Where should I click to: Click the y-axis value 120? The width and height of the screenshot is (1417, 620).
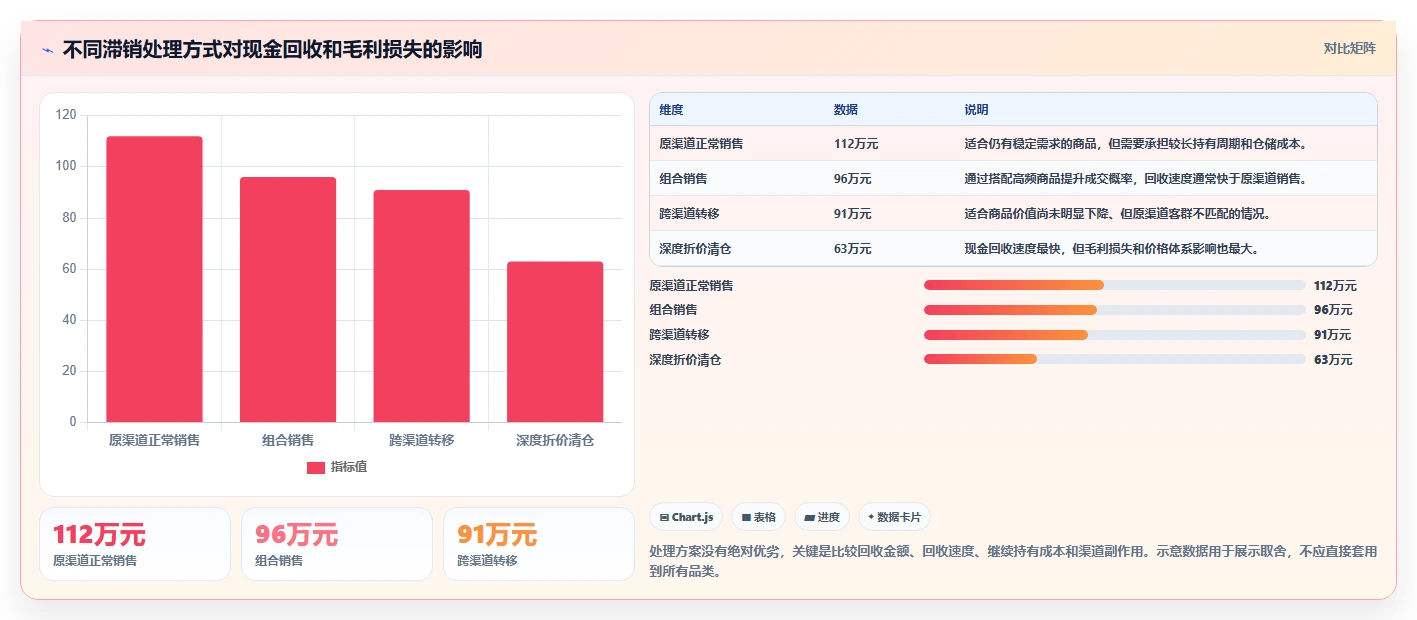66,115
